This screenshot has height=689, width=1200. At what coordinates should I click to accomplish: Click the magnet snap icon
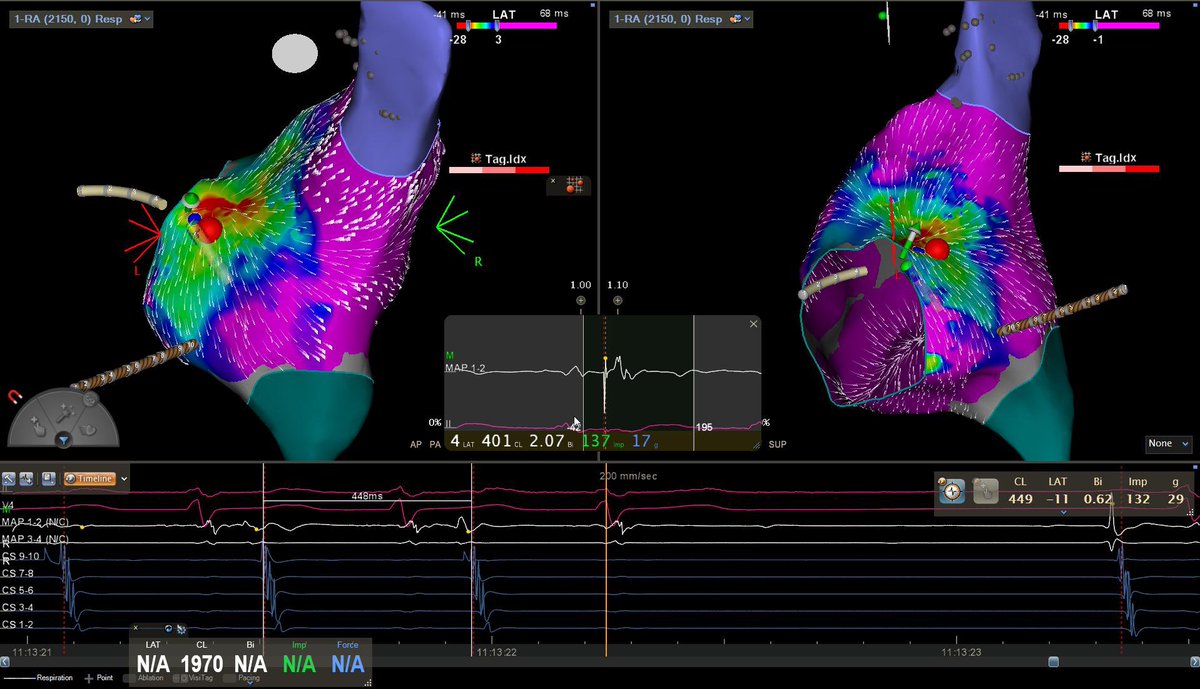17,399
